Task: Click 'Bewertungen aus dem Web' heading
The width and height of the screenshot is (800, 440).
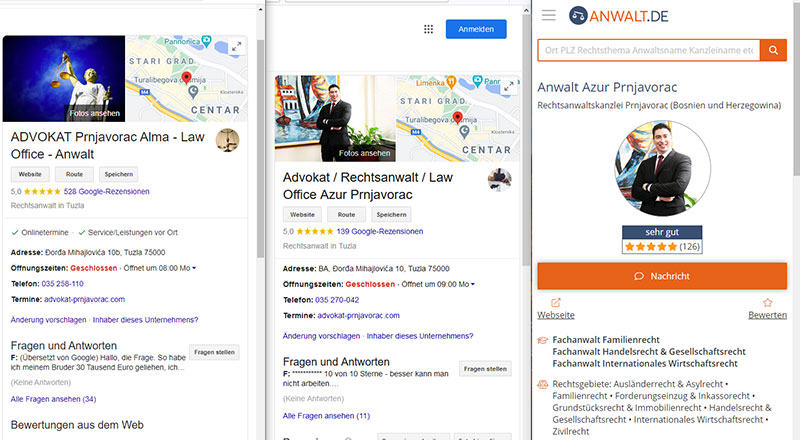Action: click(x=77, y=425)
